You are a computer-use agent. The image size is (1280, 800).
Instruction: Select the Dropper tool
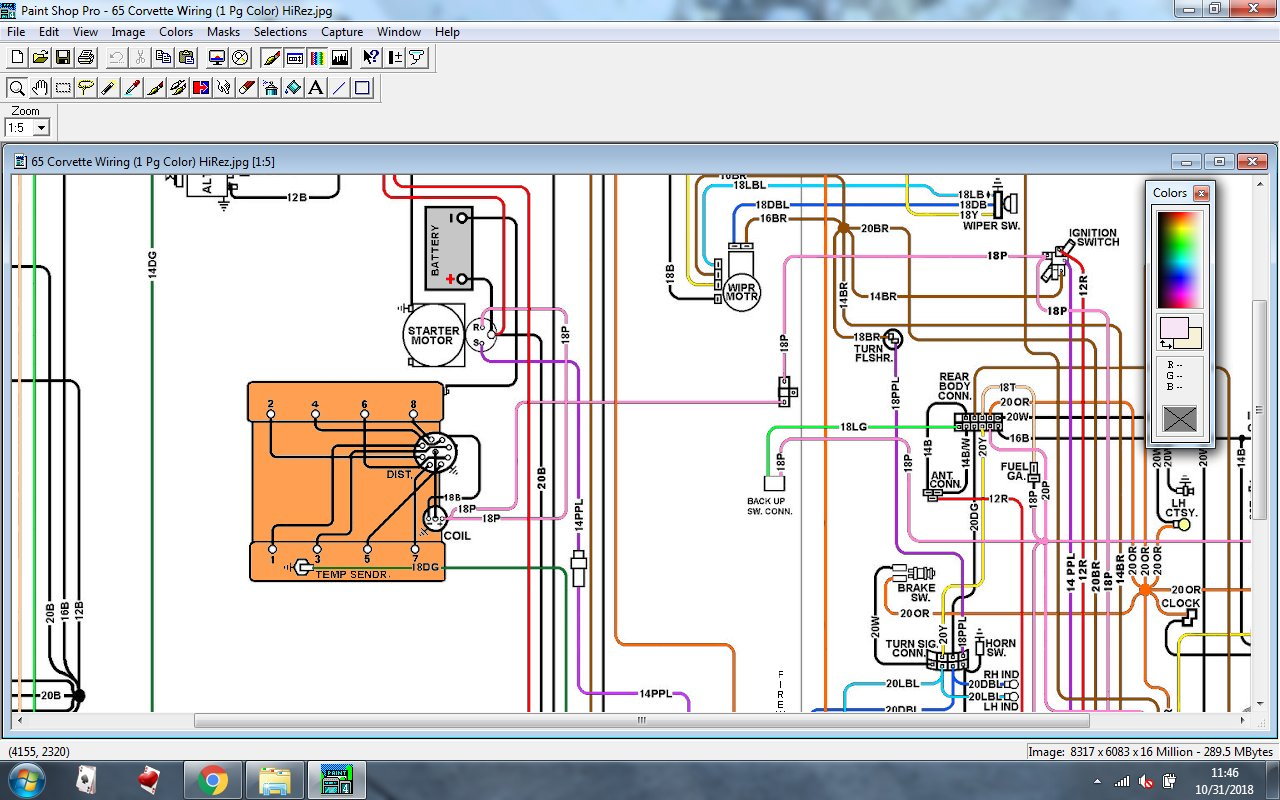coord(132,88)
